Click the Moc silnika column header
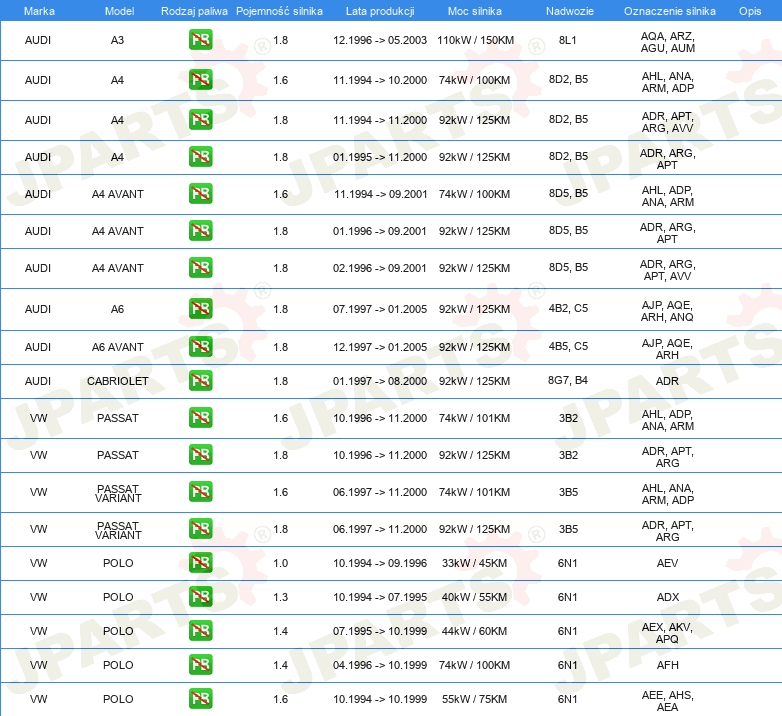 (x=474, y=11)
